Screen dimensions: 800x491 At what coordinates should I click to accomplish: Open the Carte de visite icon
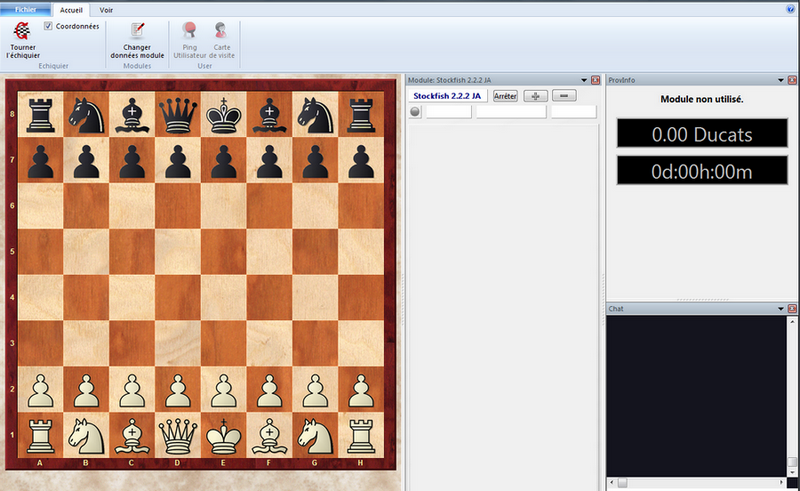click(221, 32)
